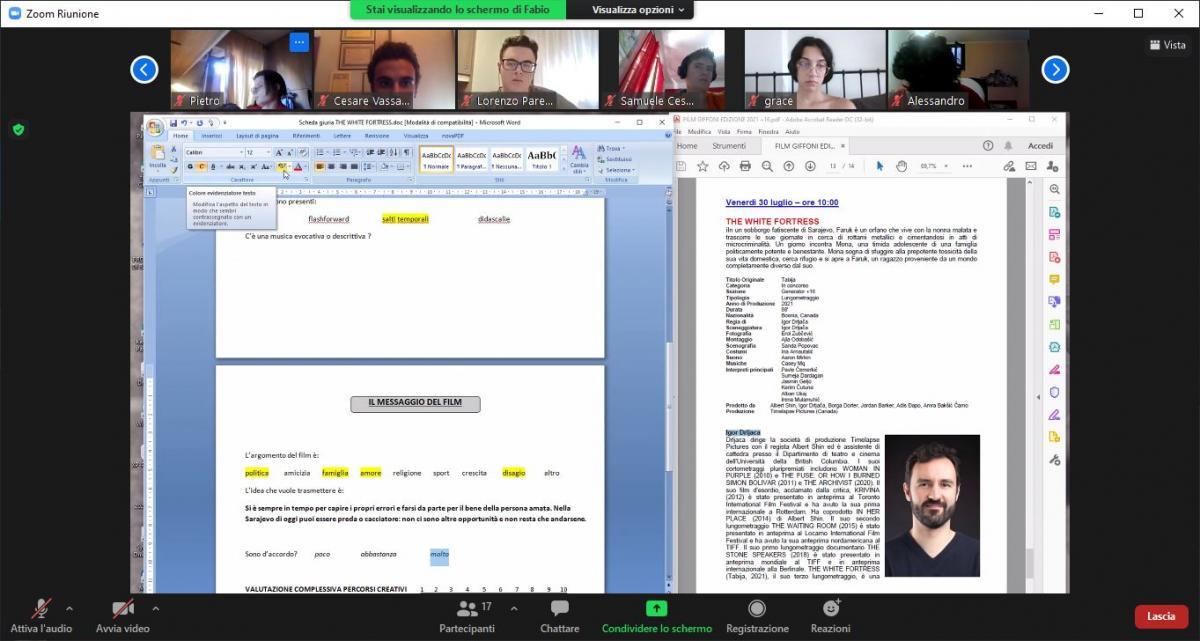Show next participants with right arrow
This screenshot has width=1200, height=641.
1055,69
